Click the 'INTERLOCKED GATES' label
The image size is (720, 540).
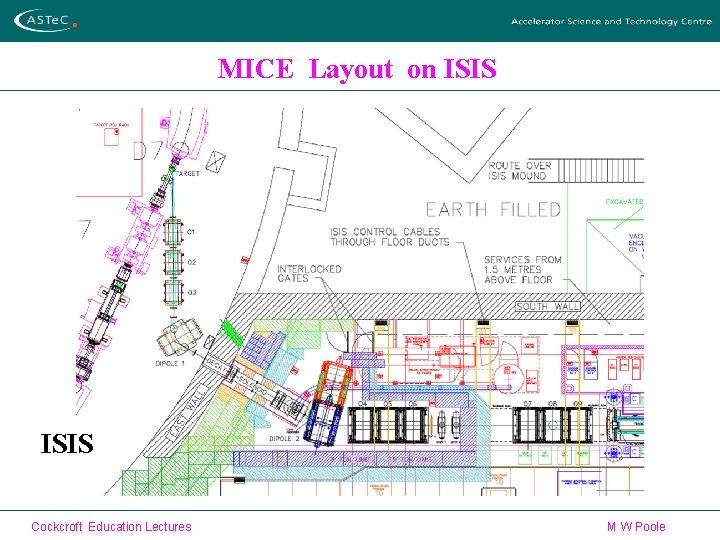(x=309, y=274)
